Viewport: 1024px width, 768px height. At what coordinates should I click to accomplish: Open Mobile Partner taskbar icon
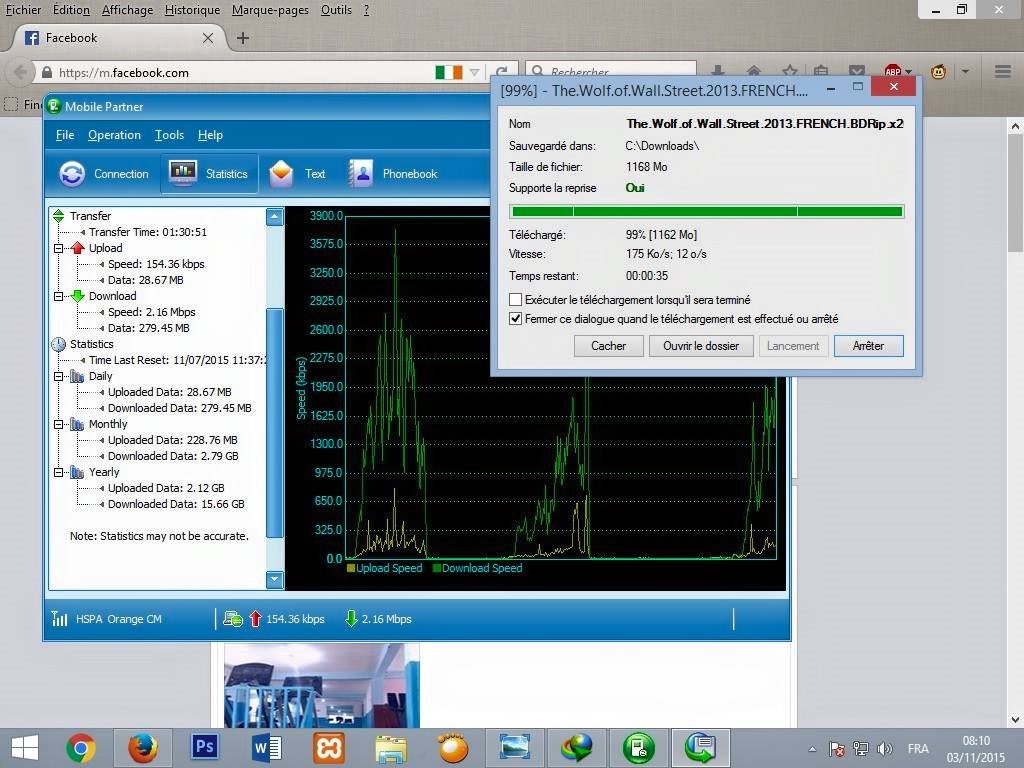(x=638, y=748)
